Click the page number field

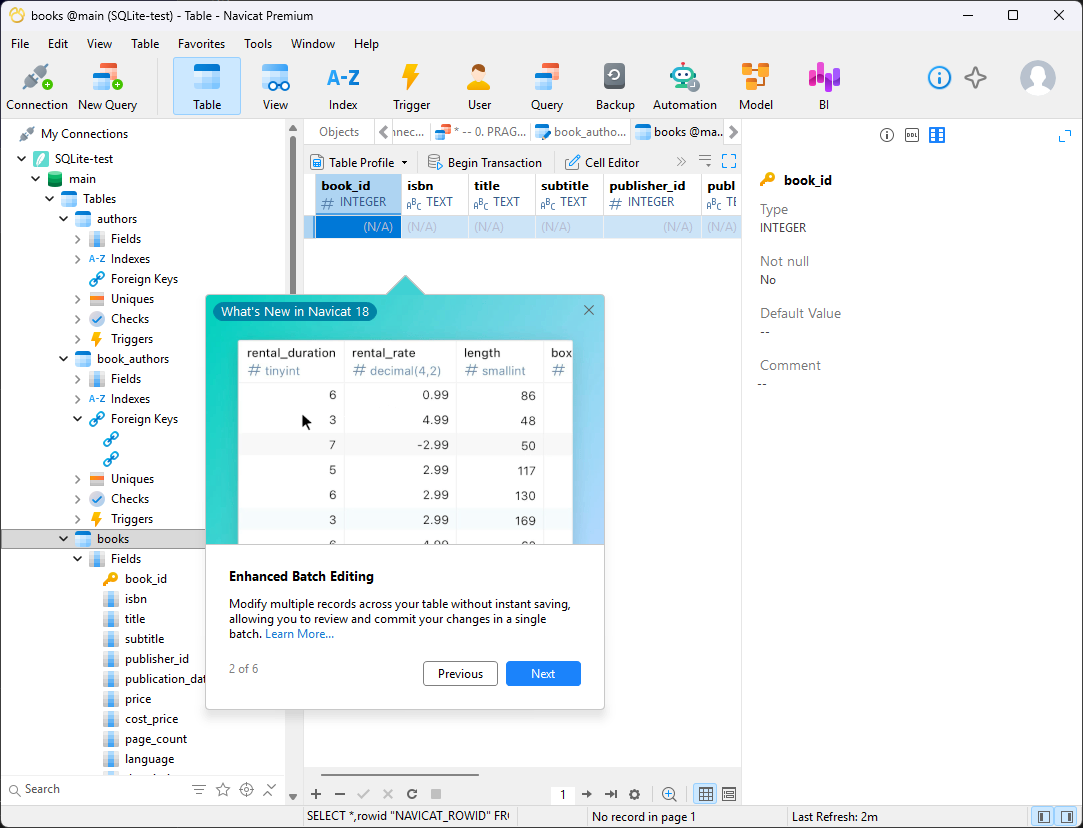562,794
